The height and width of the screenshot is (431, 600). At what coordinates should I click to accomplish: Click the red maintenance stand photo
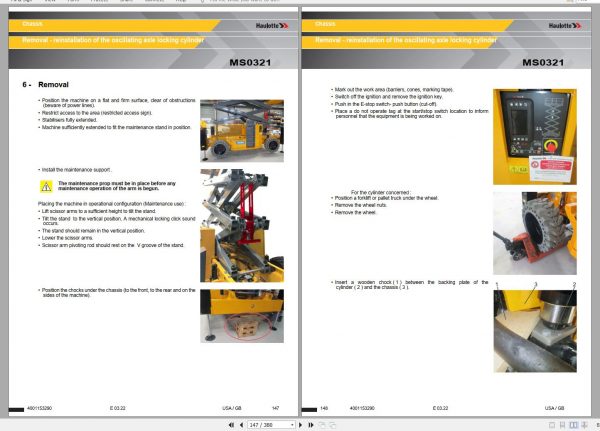point(242,226)
